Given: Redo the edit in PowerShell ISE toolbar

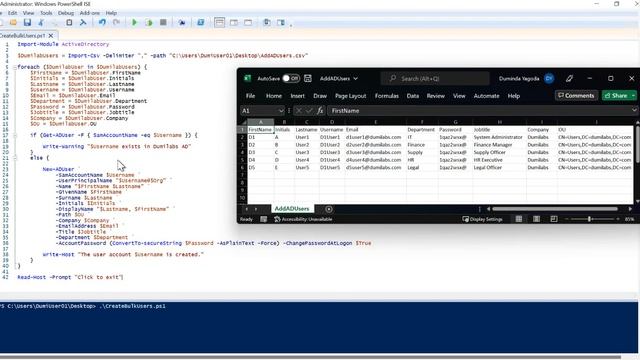Looking at the screenshot, I should coord(116,23).
